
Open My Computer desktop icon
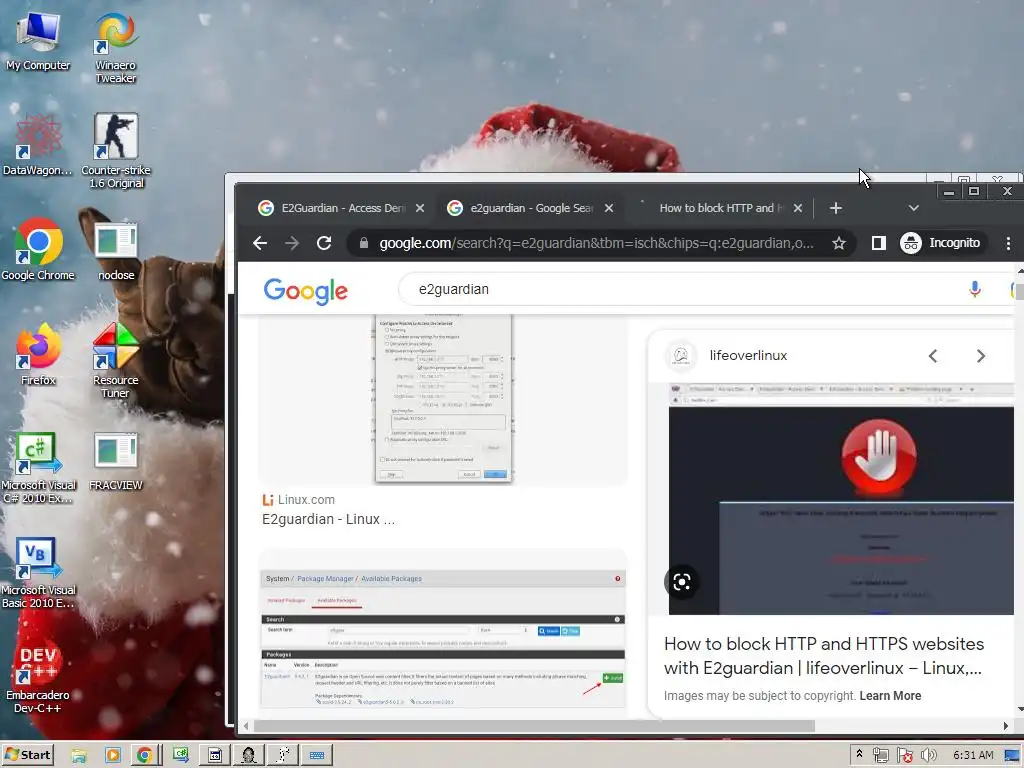38,42
